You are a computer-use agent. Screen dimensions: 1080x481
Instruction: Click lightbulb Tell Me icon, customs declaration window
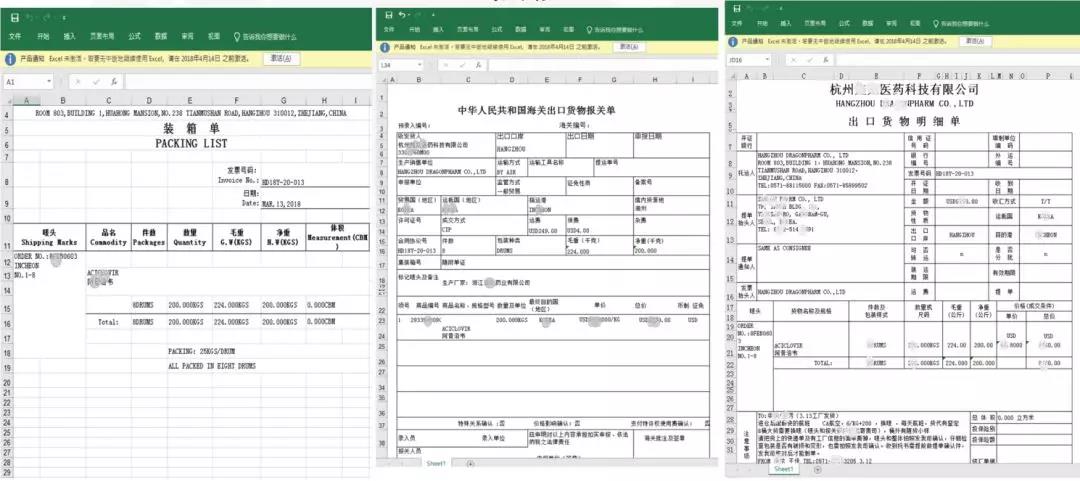pyautogui.click(x=589, y=30)
